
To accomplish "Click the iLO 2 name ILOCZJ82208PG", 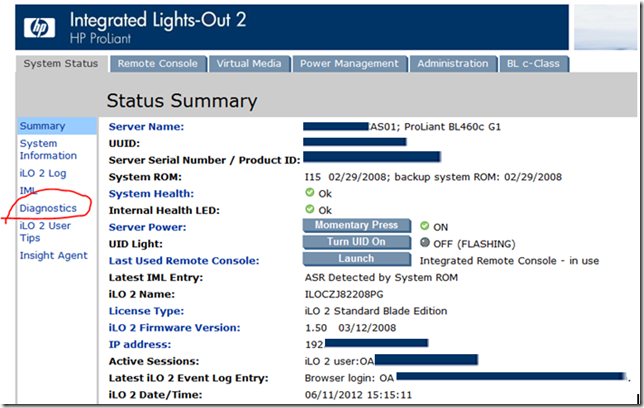I will (344, 295).
